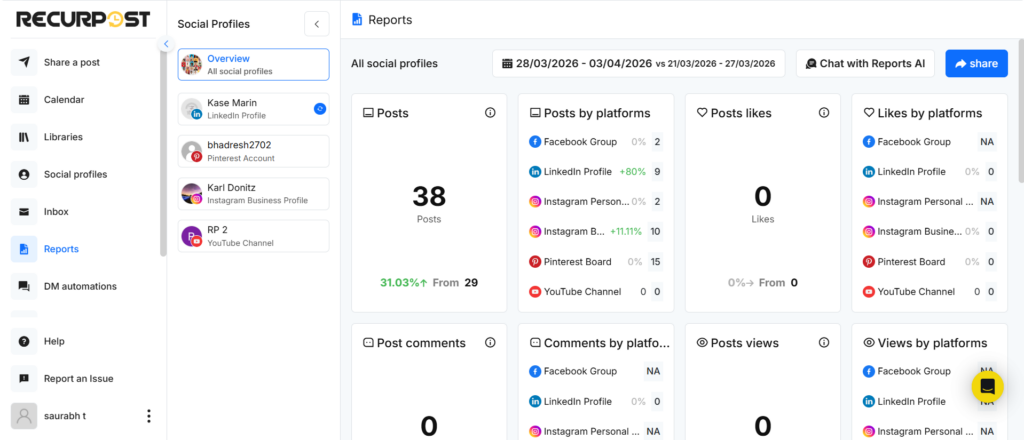Click the calendar icon in date range
The width and height of the screenshot is (1024, 440).
(507, 63)
